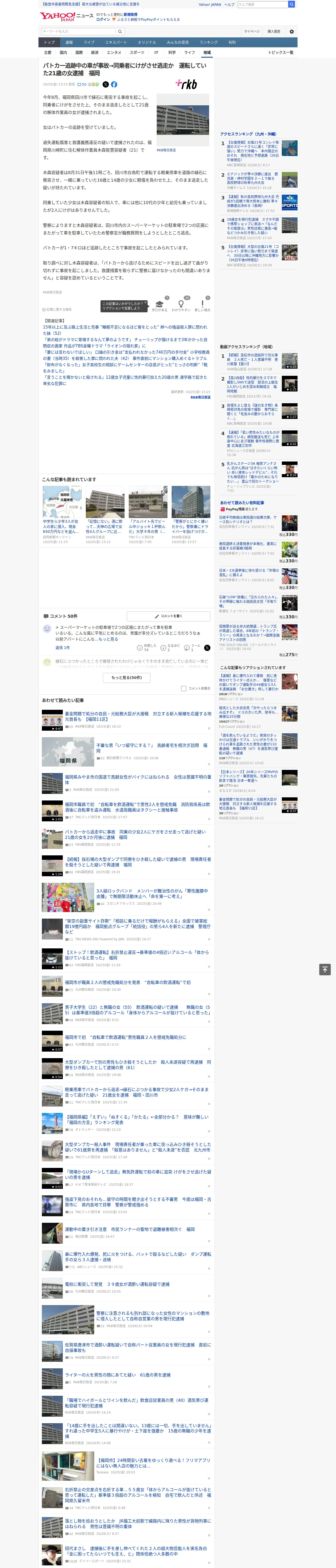The width and height of the screenshot is (336, 1568).
Task: Close the reaction tooltip popup
Action: coord(146,303)
